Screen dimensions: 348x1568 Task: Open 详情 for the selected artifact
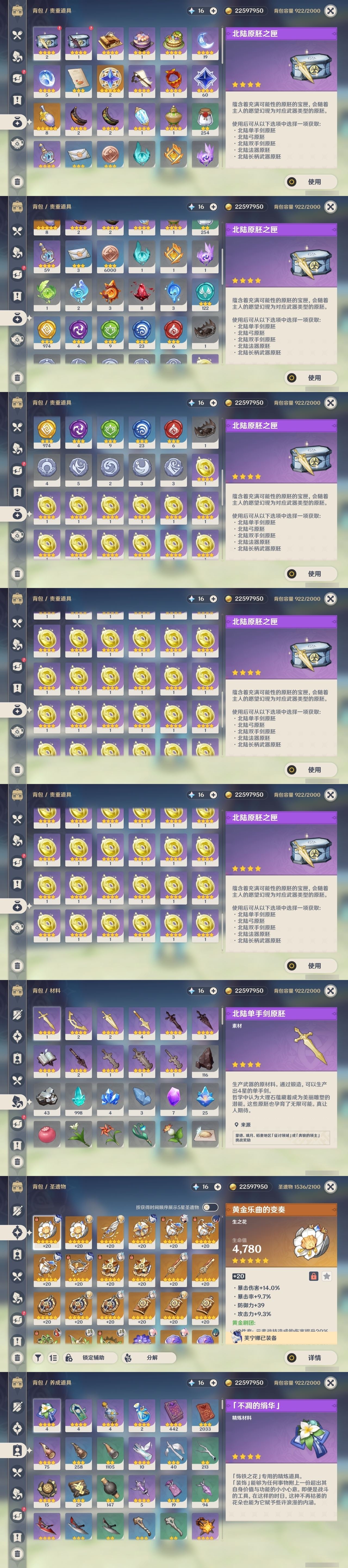pos(309,1357)
